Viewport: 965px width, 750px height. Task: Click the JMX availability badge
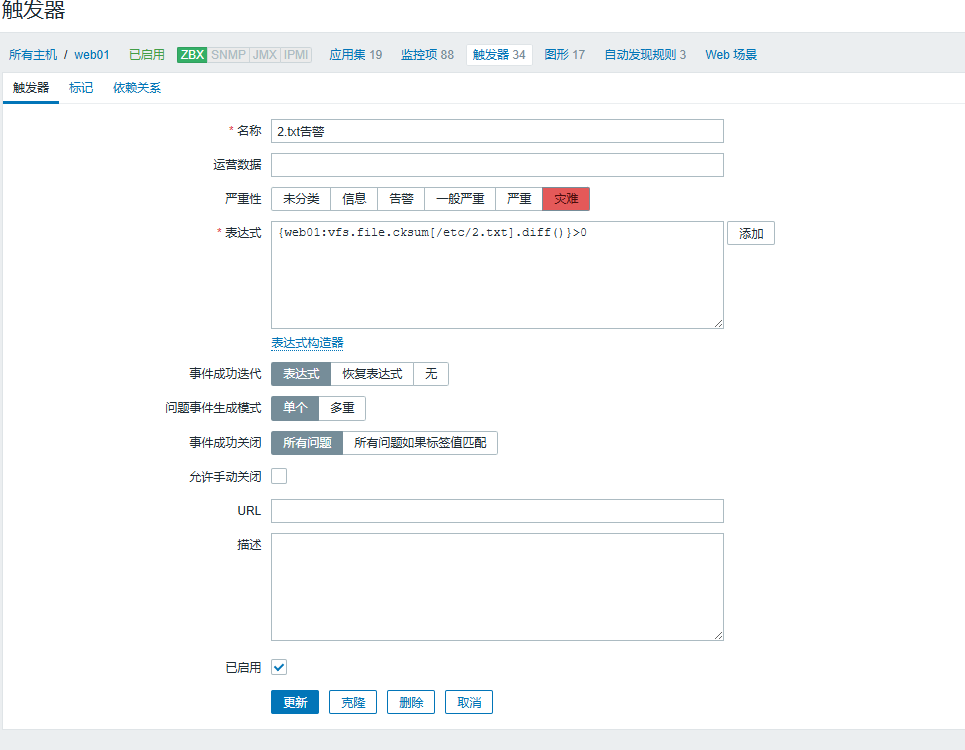pos(265,55)
